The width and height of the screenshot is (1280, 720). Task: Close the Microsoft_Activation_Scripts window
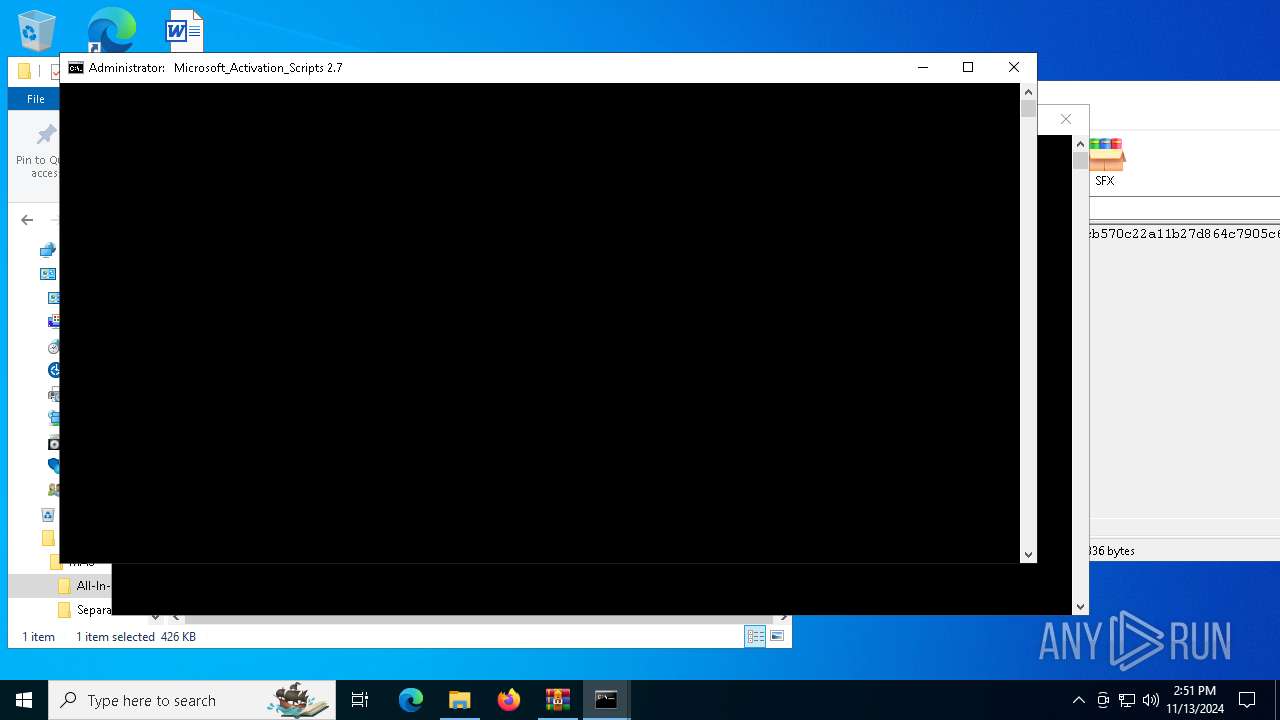point(1014,67)
